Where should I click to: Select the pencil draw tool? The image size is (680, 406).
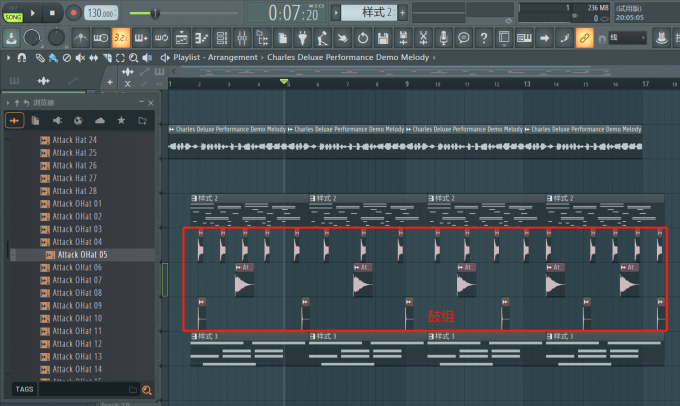click(x=40, y=58)
